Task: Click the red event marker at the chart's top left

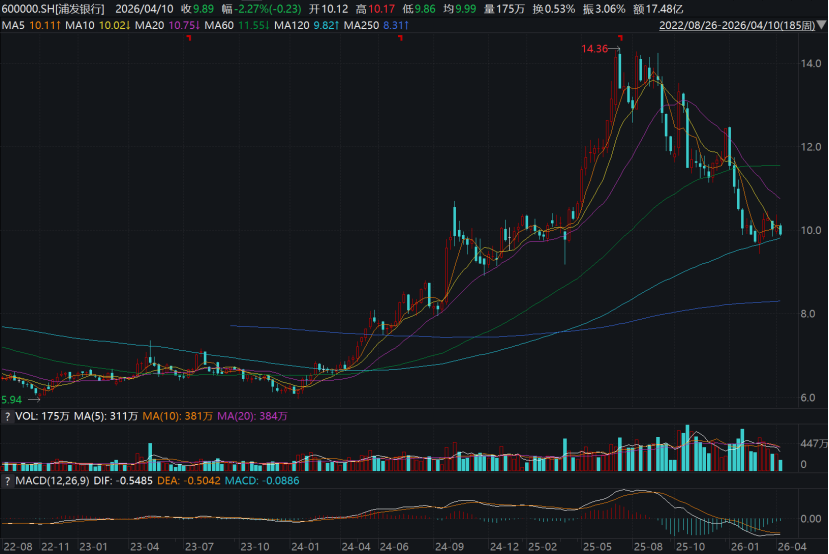Action: [x=188, y=38]
